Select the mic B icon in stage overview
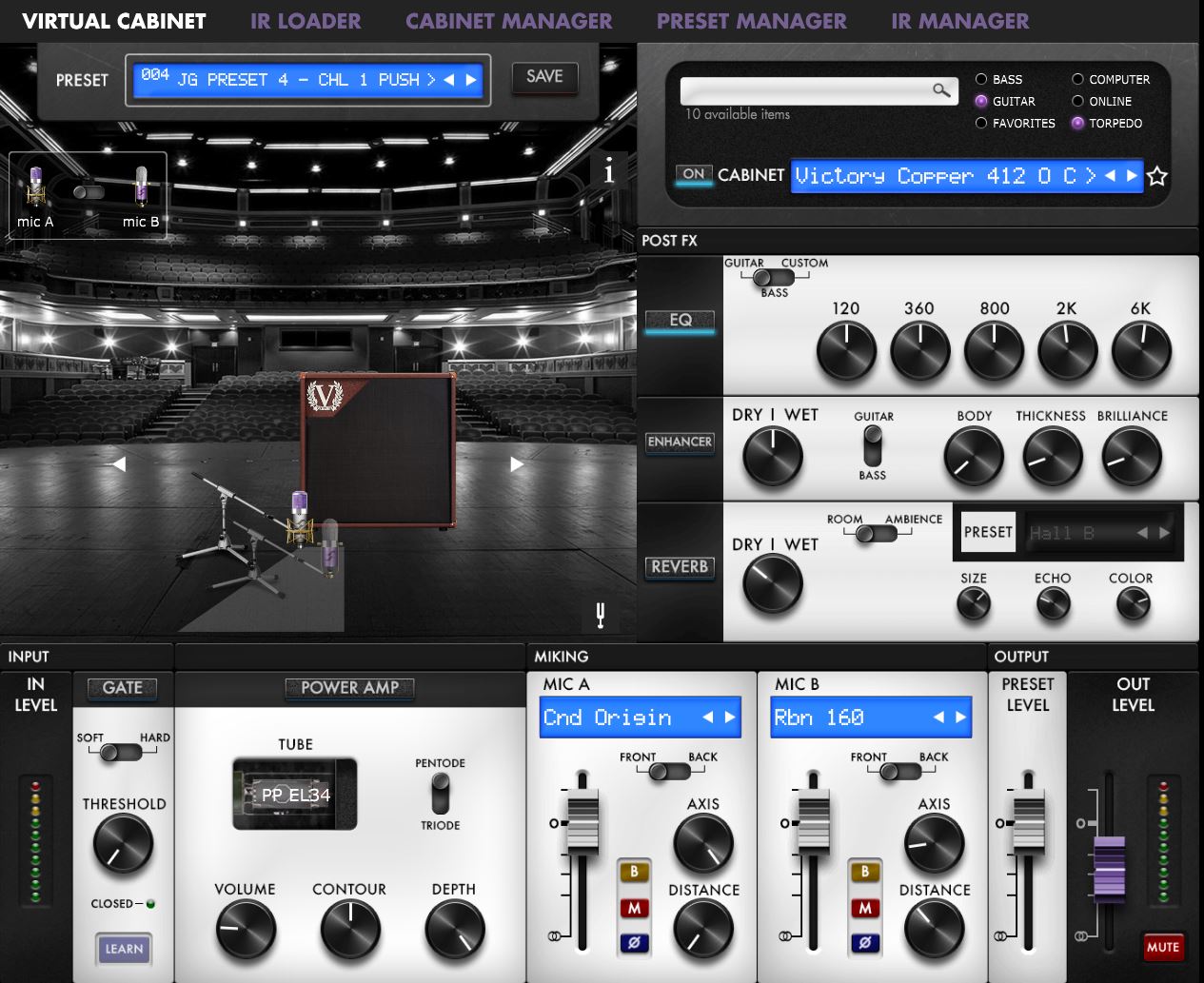This screenshot has width=1204, height=983. [x=141, y=187]
